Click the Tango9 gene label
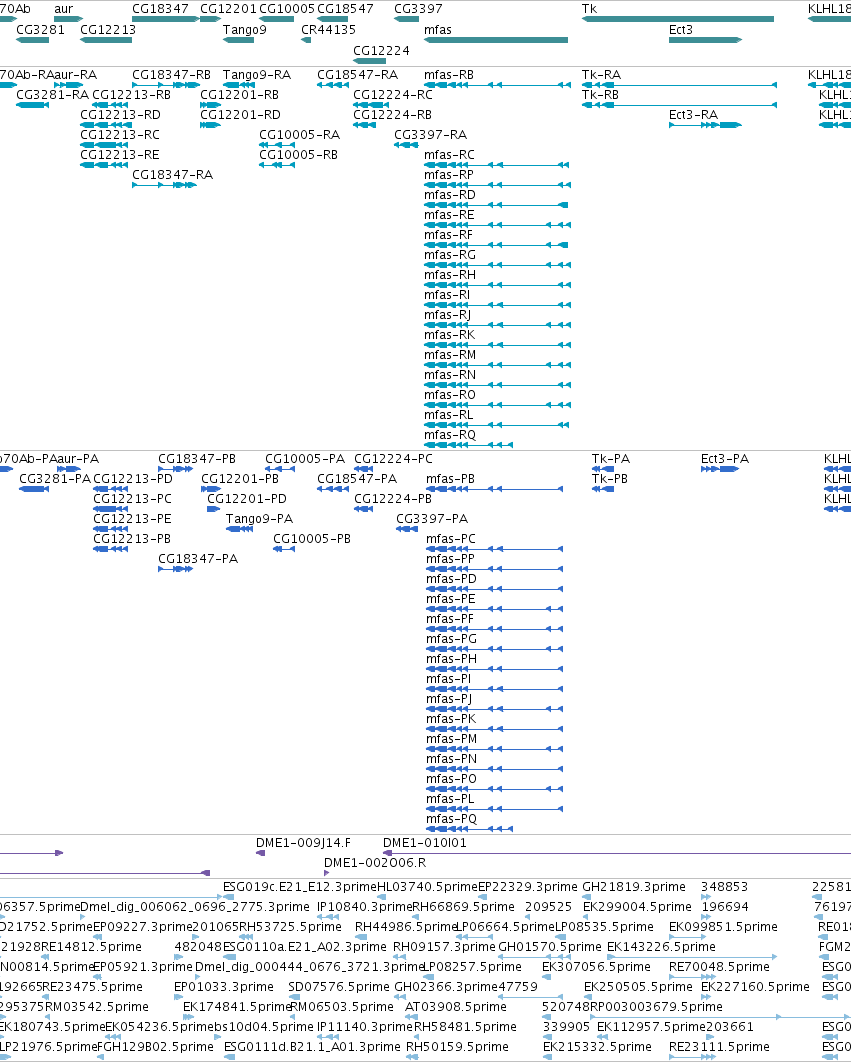This screenshot has width=851, height=1062. click(245, 30)
